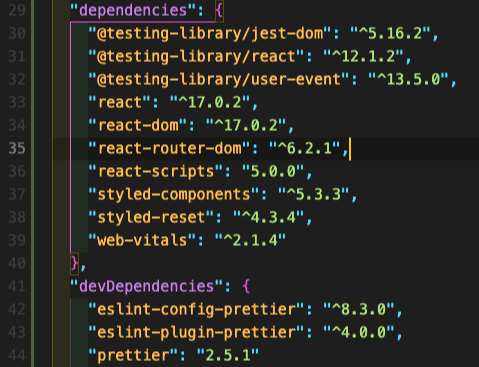Click line number 29 in the gutter
479x367 pixels.
pyautogui.click(x=17, y=10)
